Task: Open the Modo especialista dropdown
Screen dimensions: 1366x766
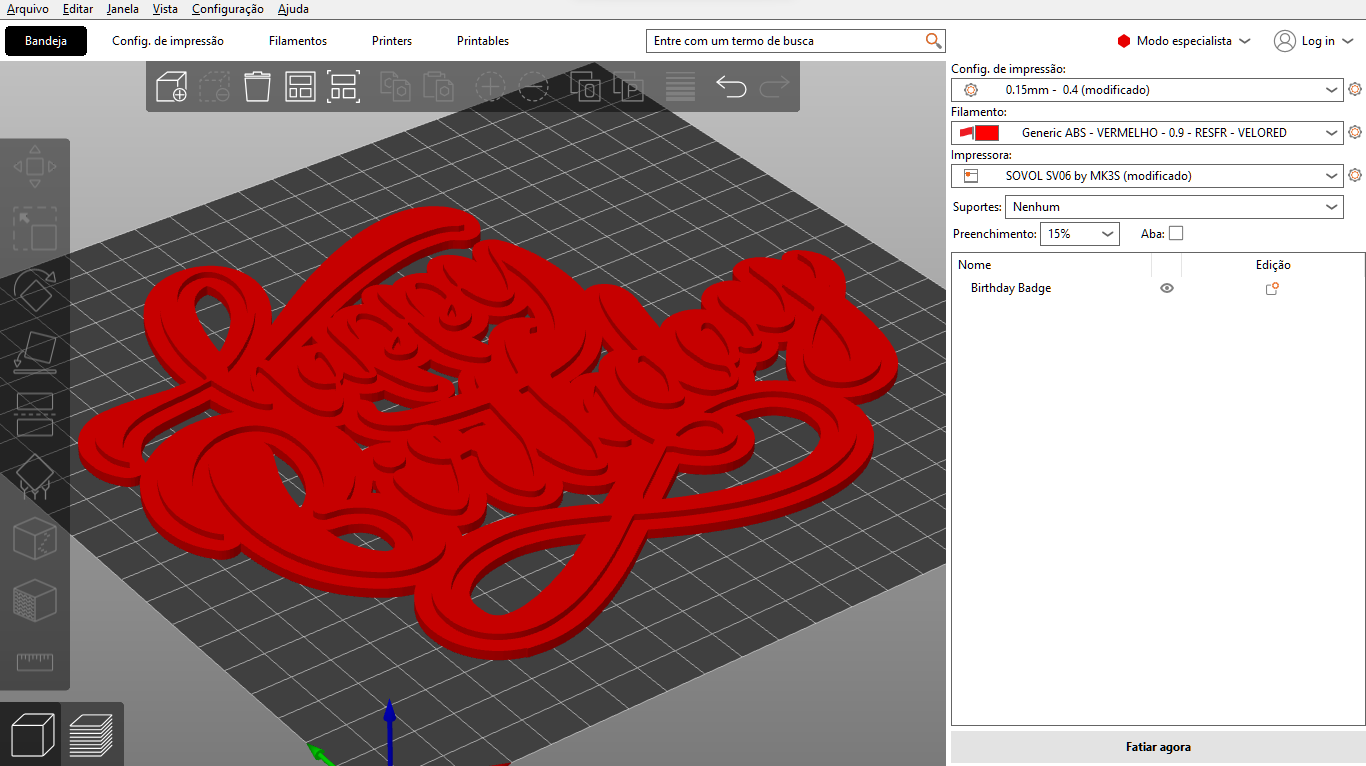Action: click(1184, 41)
